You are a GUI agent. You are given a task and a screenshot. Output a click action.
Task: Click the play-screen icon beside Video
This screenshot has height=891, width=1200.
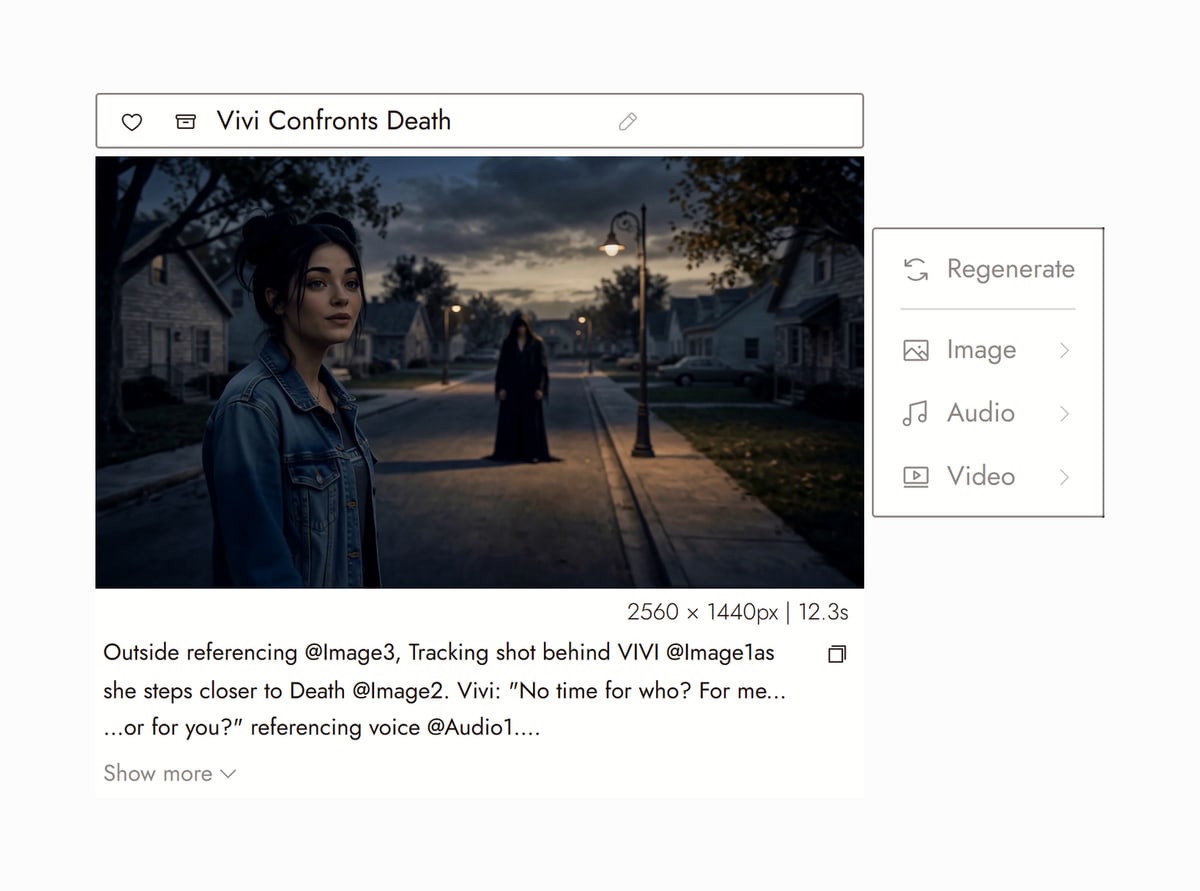(915, 476)
